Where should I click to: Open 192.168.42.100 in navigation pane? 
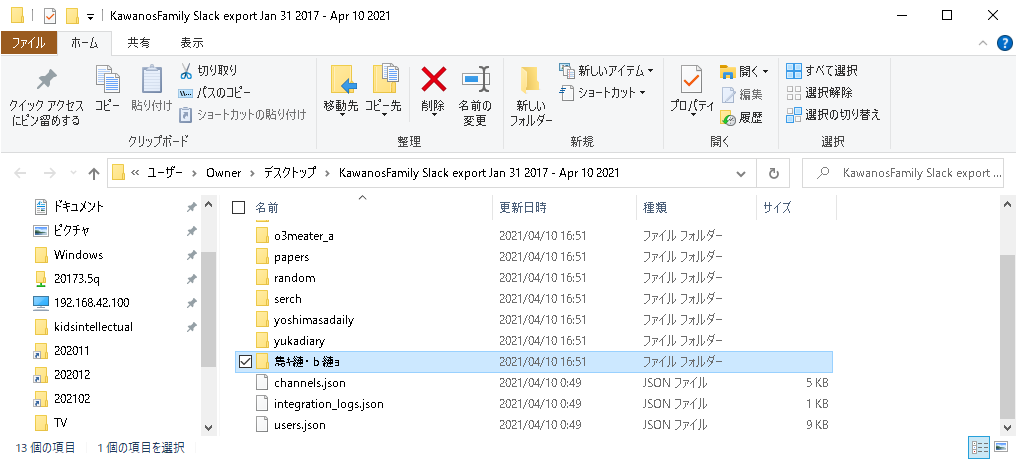(x=91, y=302)
